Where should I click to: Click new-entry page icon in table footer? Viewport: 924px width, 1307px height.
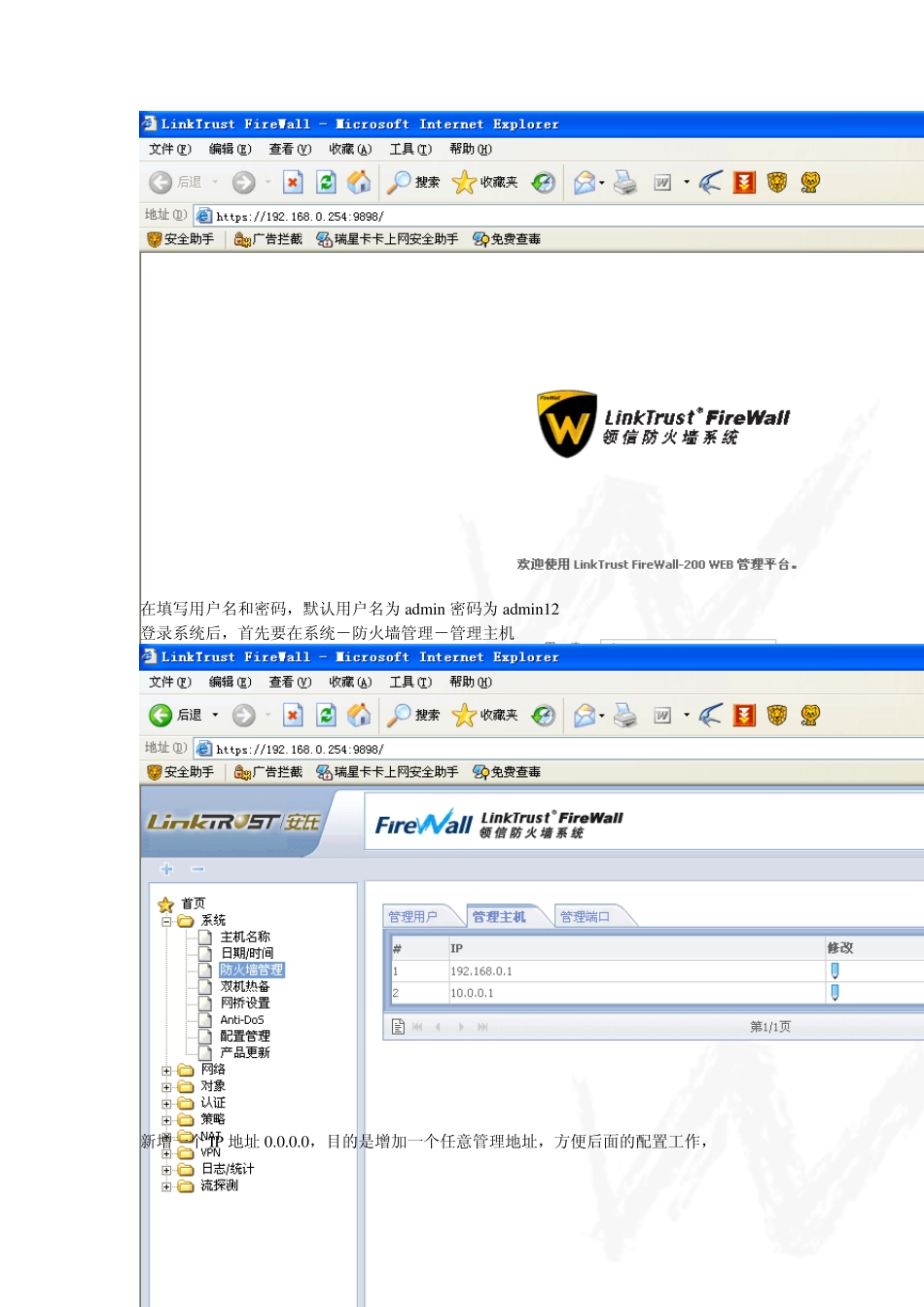tap(398, 1026)
